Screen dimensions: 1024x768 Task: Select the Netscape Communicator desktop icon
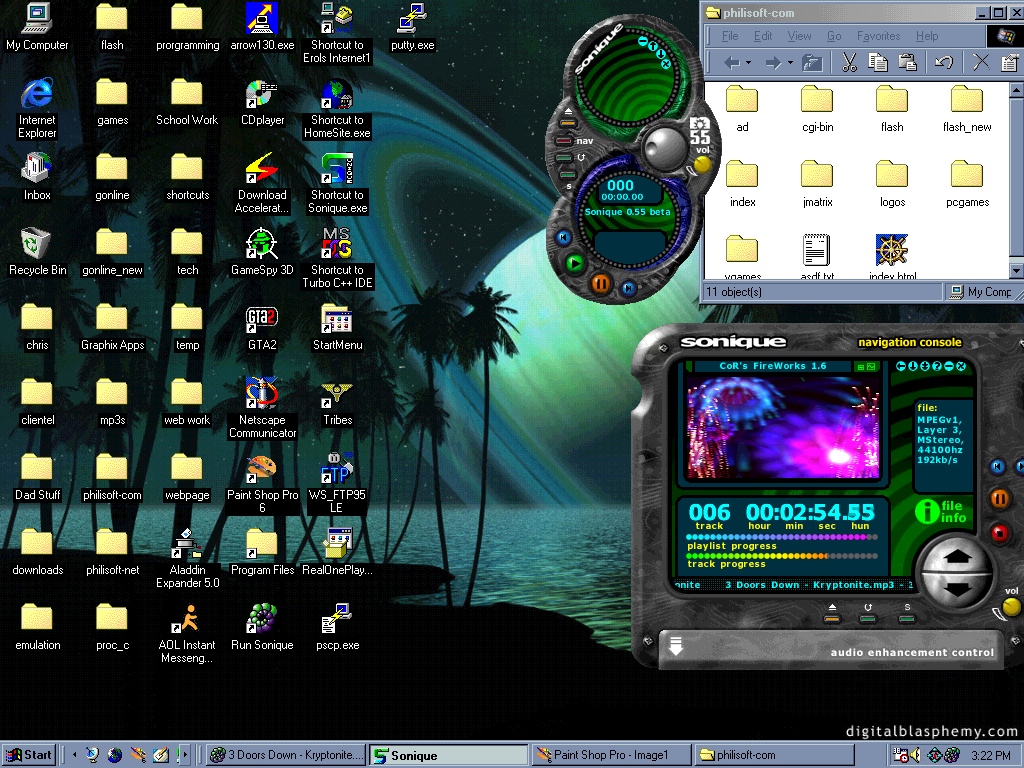pos(262,397)
